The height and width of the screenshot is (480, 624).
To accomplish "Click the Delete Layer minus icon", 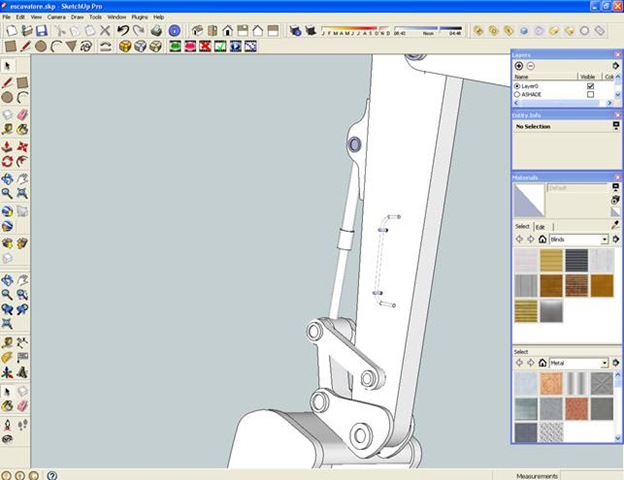I will pyautogui.click(x=530, y=65).
